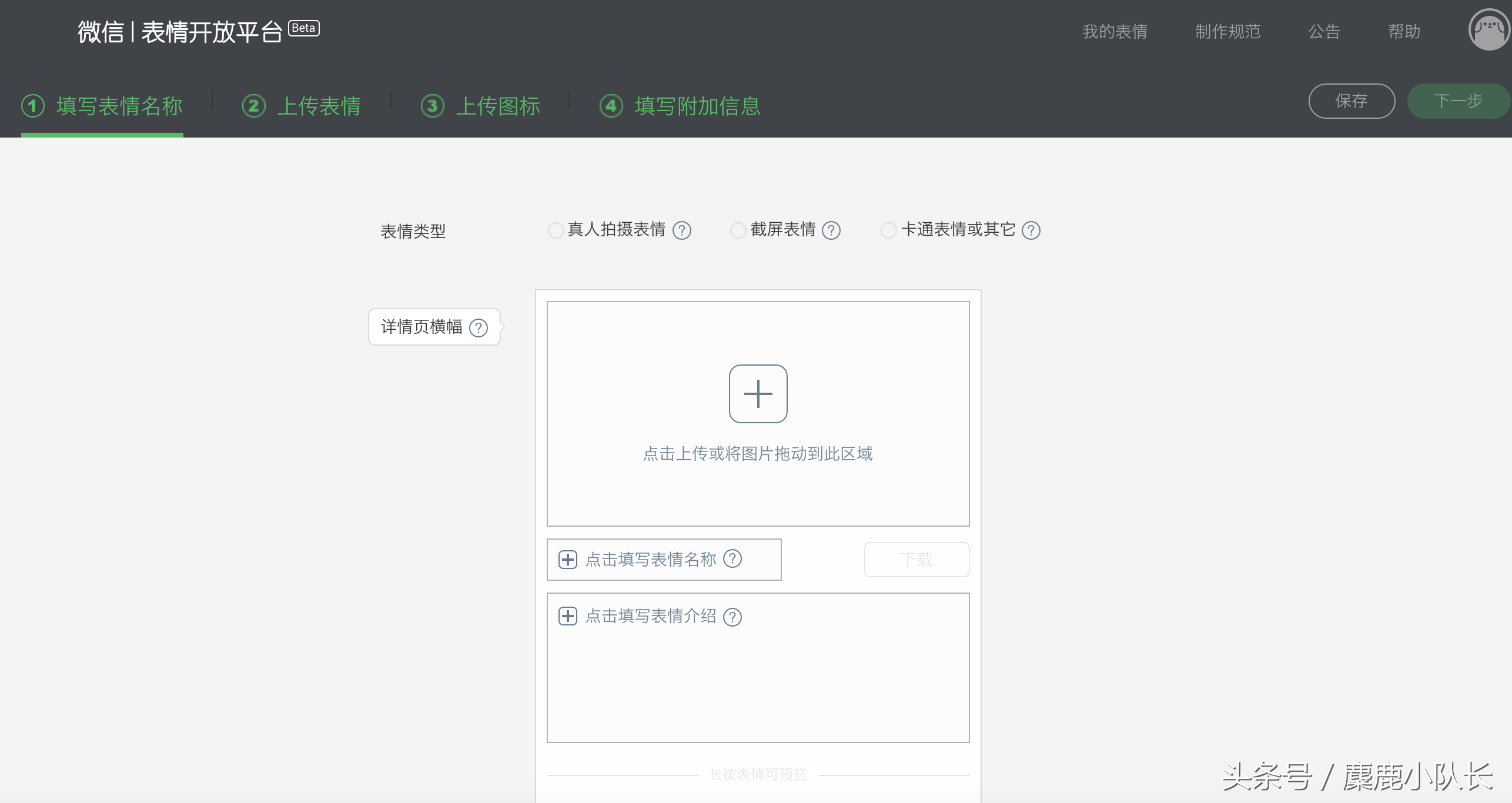Open help tooltip beside 截屏表情
1512x803 pixels.
tap(831, 230)
